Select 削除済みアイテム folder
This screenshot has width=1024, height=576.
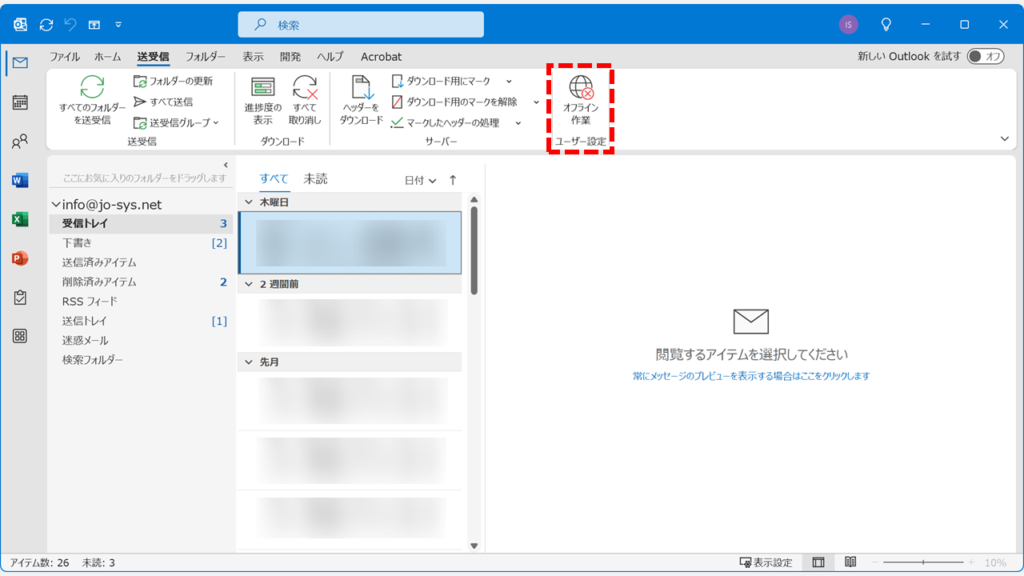tap(141, 282)
